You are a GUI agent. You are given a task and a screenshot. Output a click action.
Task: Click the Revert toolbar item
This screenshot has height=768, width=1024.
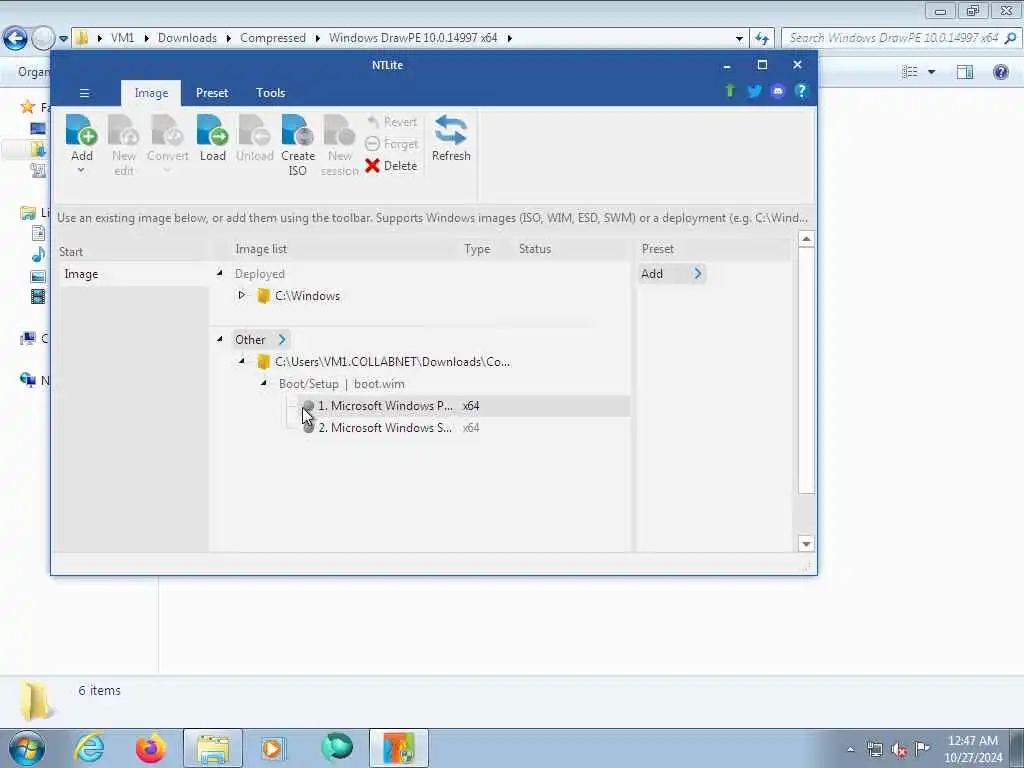(x=392, y=122)
